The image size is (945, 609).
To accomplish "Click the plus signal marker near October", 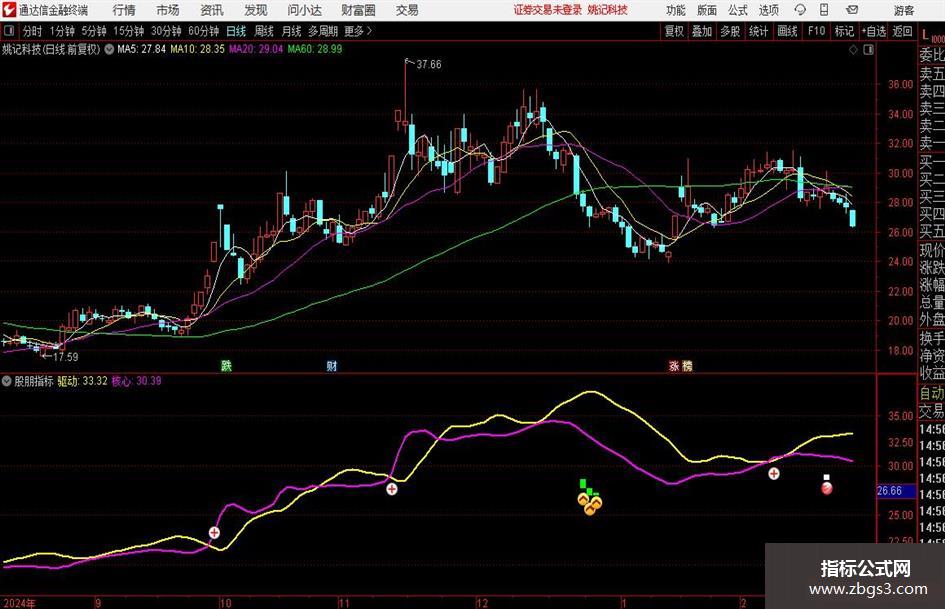I will 214,532.
